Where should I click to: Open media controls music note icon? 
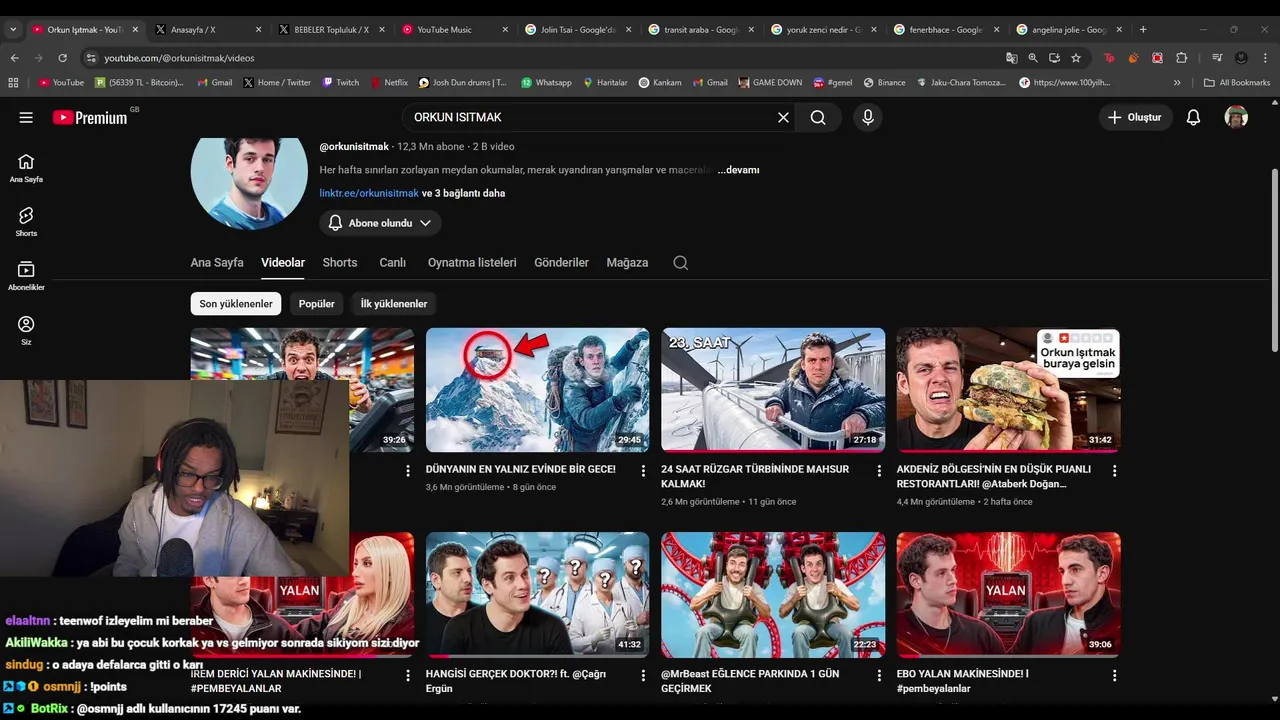point(1217,58)
